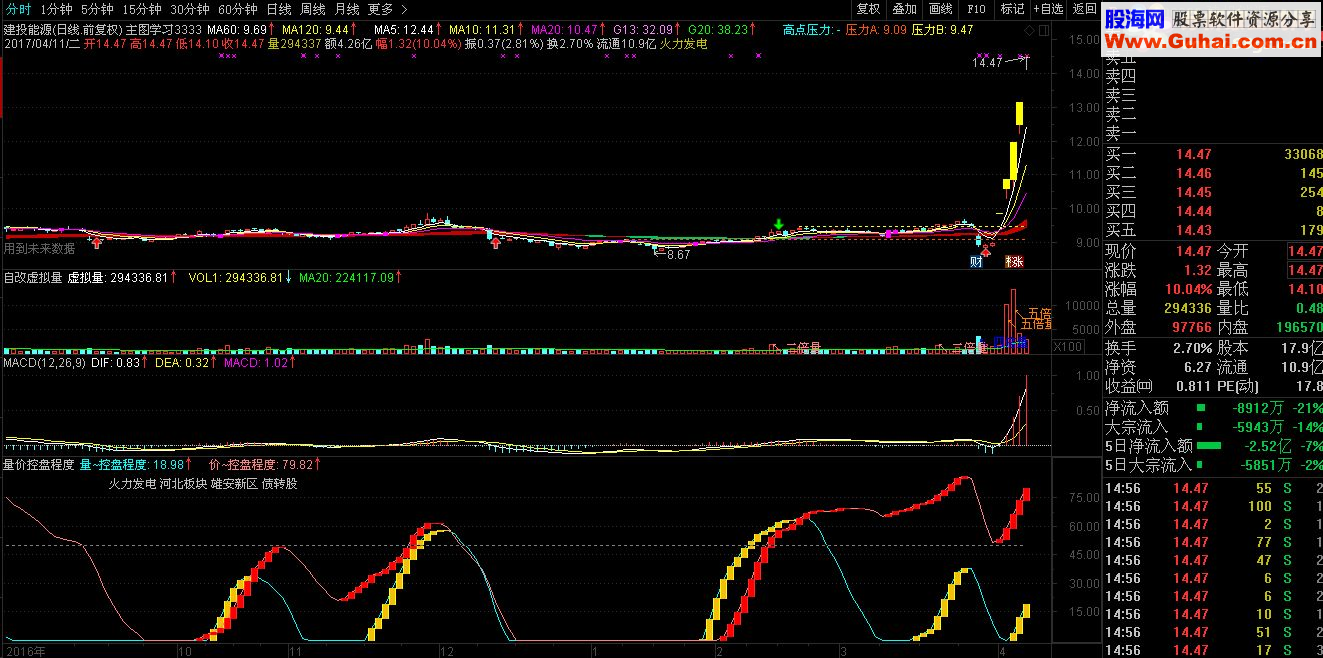Viewport: 1323px width, 658px height.
Task: Click the 买五 bid price 14.43
Action: [1193, 231]
